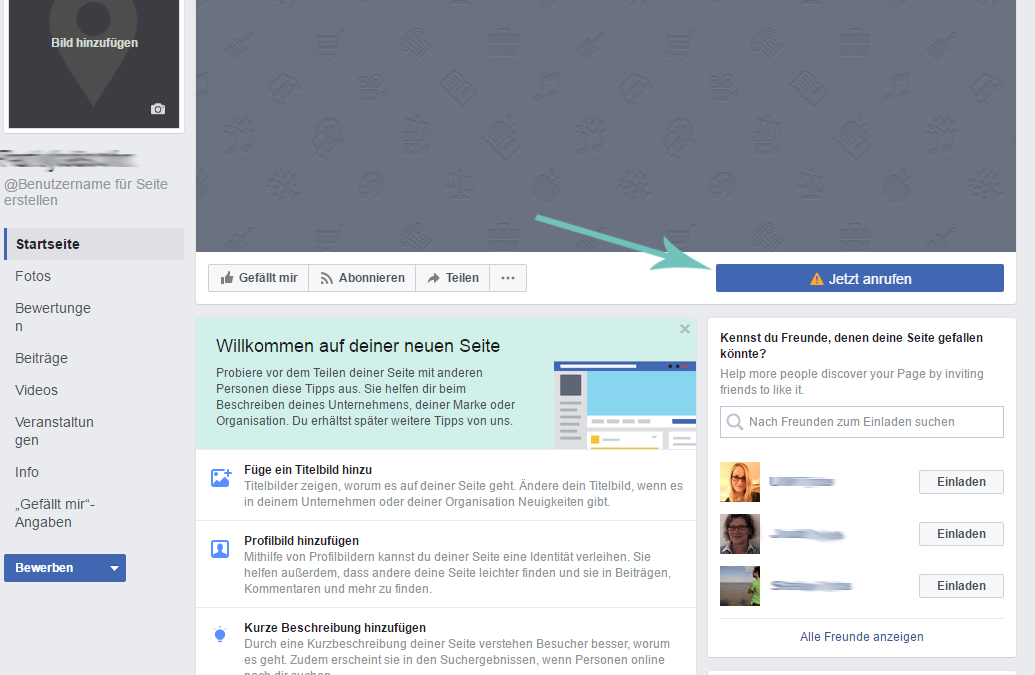This screenshot has width=1035, height=675.
Task: Click the grey cover photo area
Action: click(606, 125)
